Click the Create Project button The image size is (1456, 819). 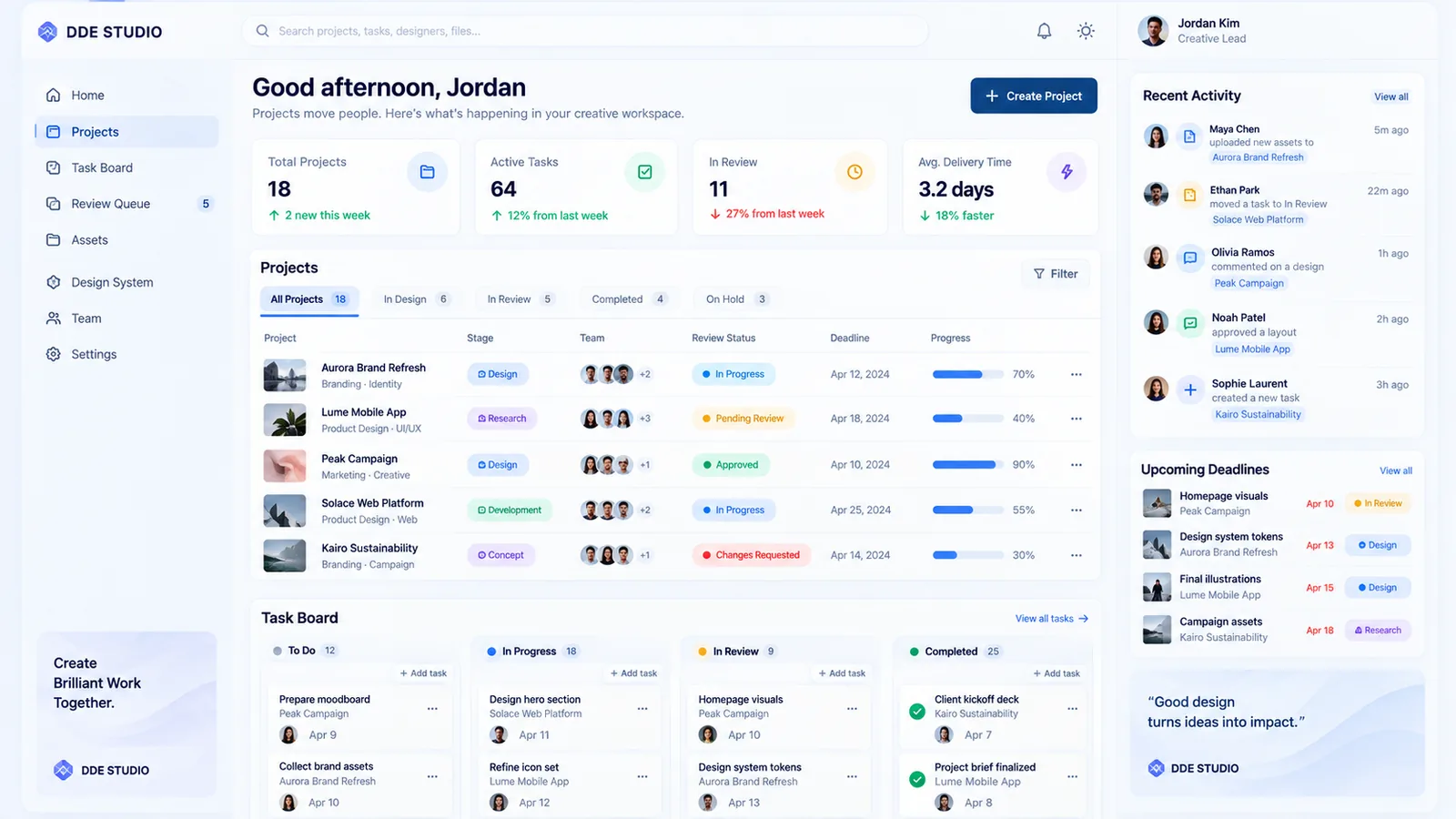pos(1034,96)
